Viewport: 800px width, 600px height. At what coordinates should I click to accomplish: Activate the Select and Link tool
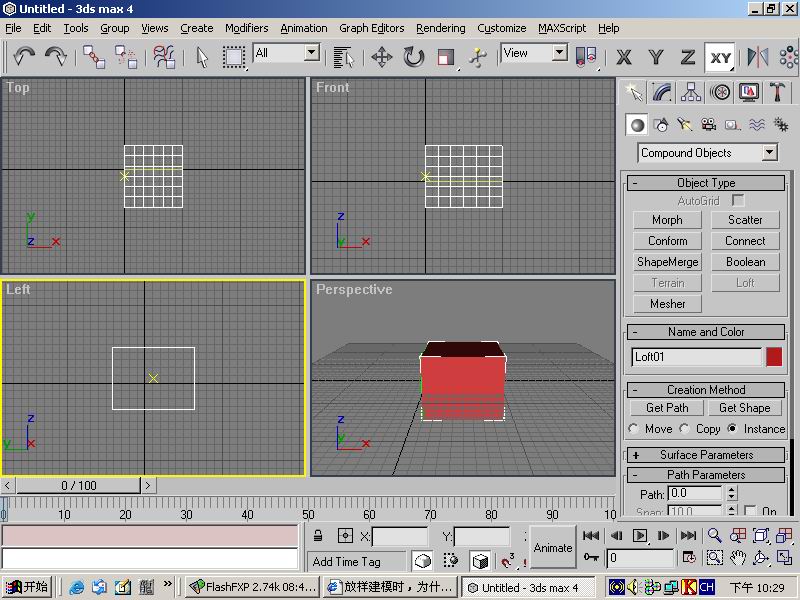click(94, 56)
